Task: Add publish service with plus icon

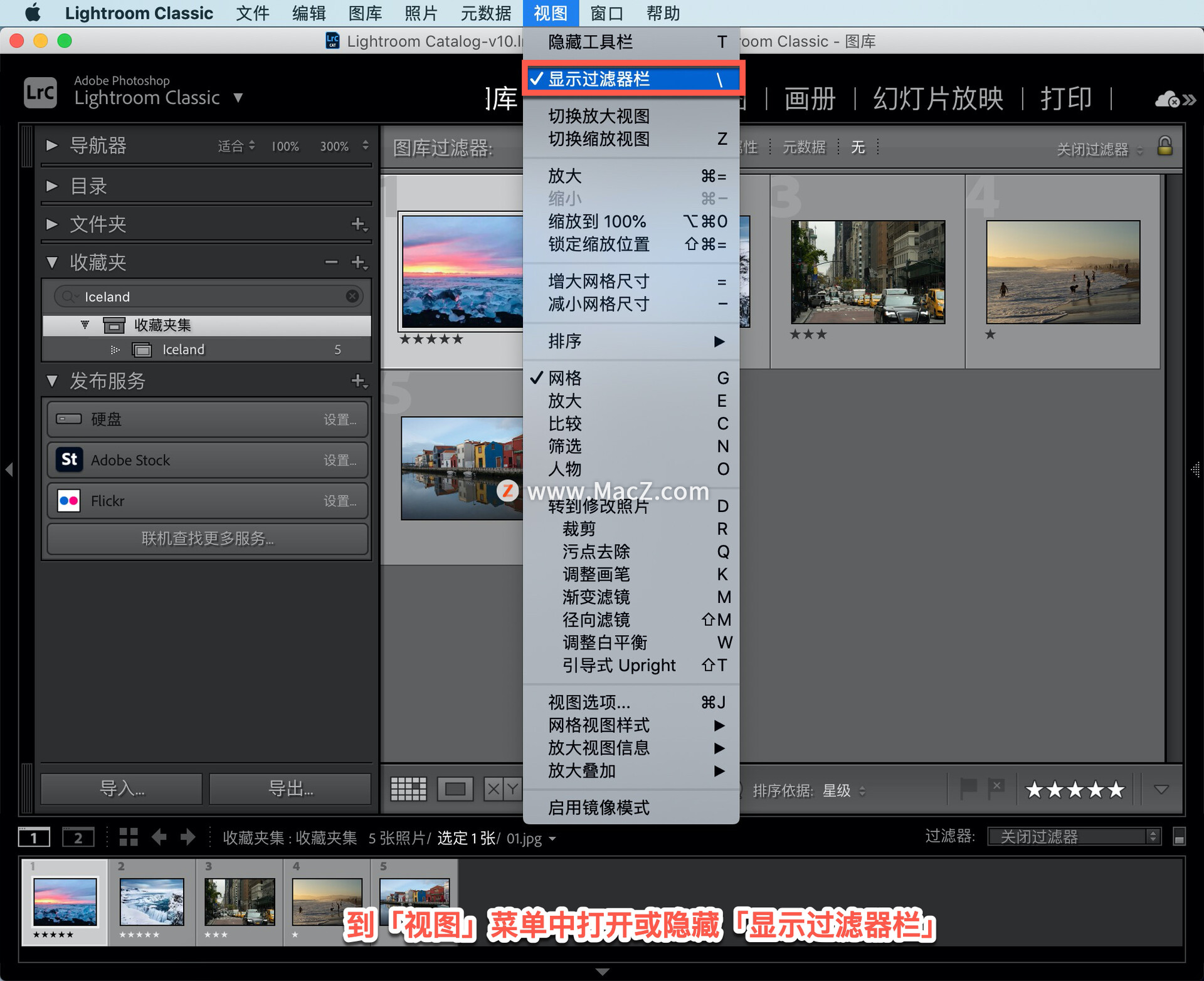Action: [359, 380]
